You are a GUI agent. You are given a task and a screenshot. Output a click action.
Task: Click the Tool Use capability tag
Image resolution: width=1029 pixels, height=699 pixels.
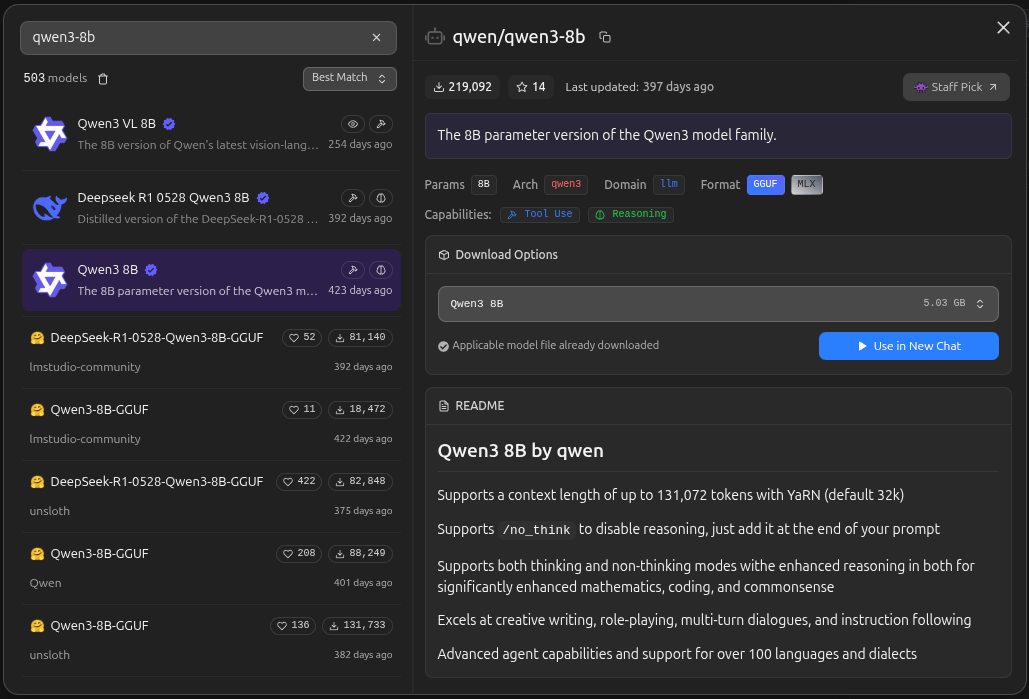click(x=539, y=215)
